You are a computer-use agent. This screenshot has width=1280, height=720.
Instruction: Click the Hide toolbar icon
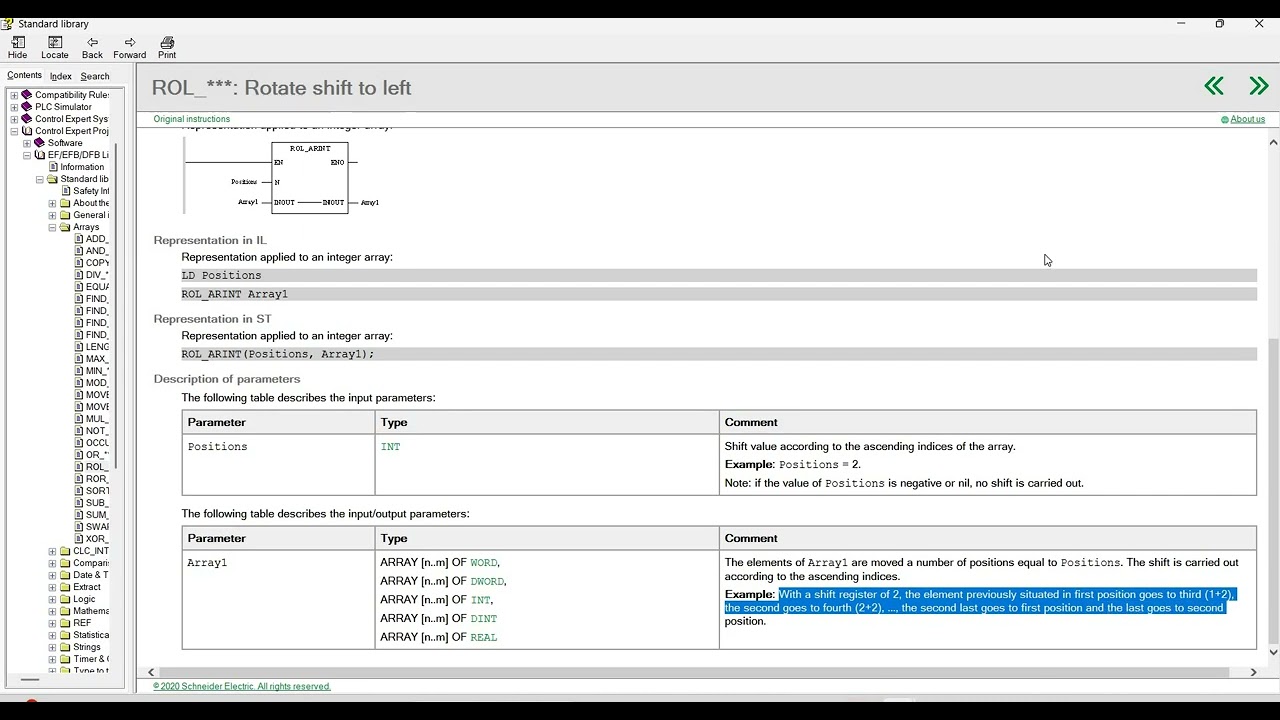coord(17,43)
